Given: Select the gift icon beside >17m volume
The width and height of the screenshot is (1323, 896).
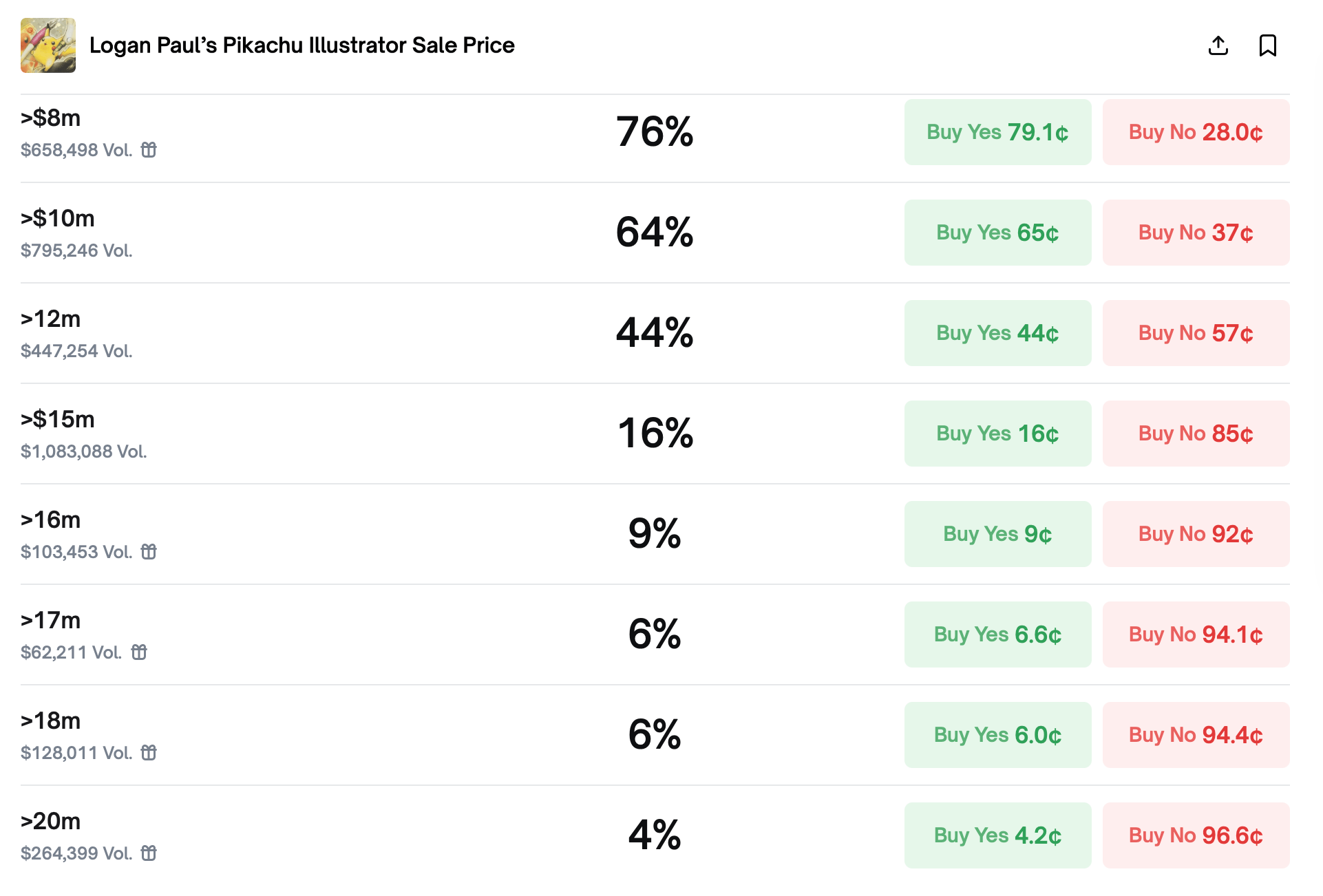Looking at the screenshot, I should (140, 652).
